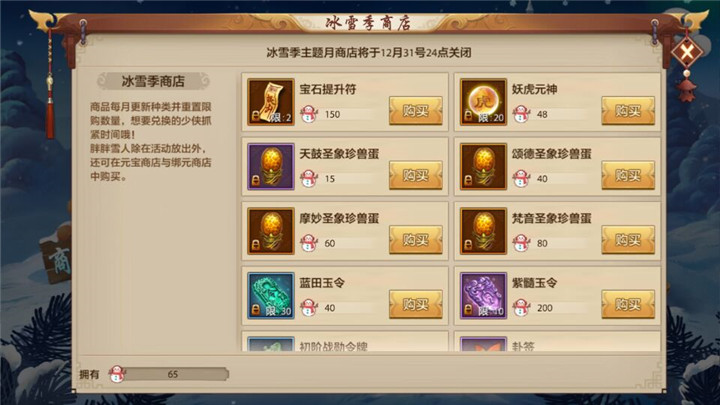Click the 颂德圣象珍兽蛋 egg icon
This screenshot has height=405, width=720.
tap(483, 166)
